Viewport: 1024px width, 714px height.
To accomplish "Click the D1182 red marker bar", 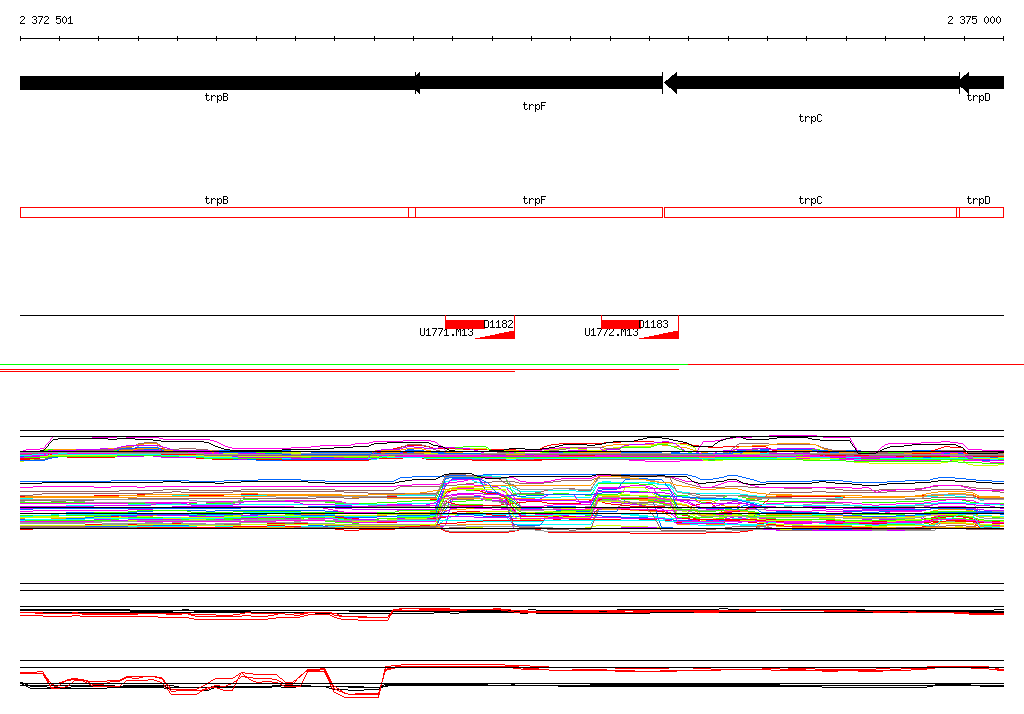I will (464, 324).
